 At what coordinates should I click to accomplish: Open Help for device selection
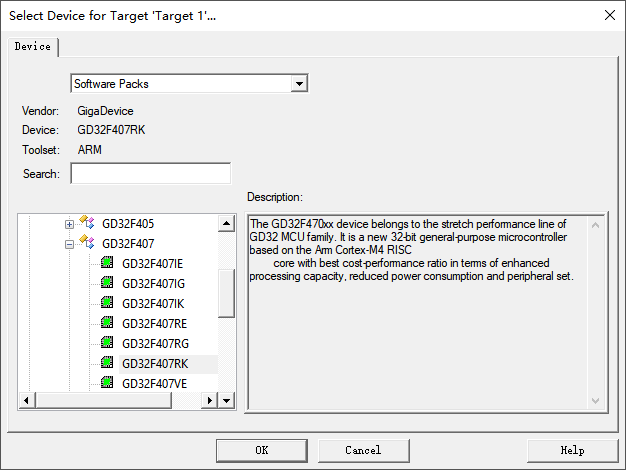[573, 450]
